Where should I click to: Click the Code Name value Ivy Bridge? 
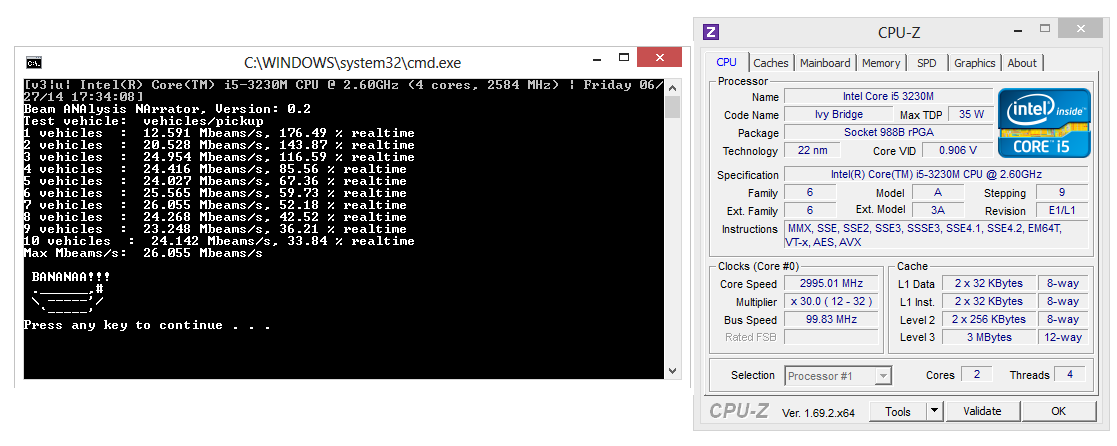tap(838, 114)
